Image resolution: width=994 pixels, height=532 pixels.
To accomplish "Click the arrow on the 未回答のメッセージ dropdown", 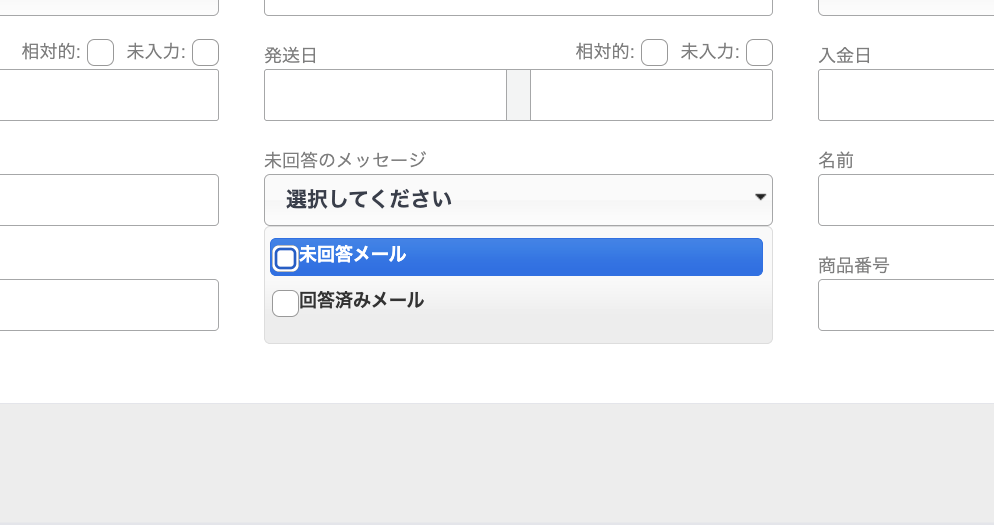I will [x=760, y=197].
